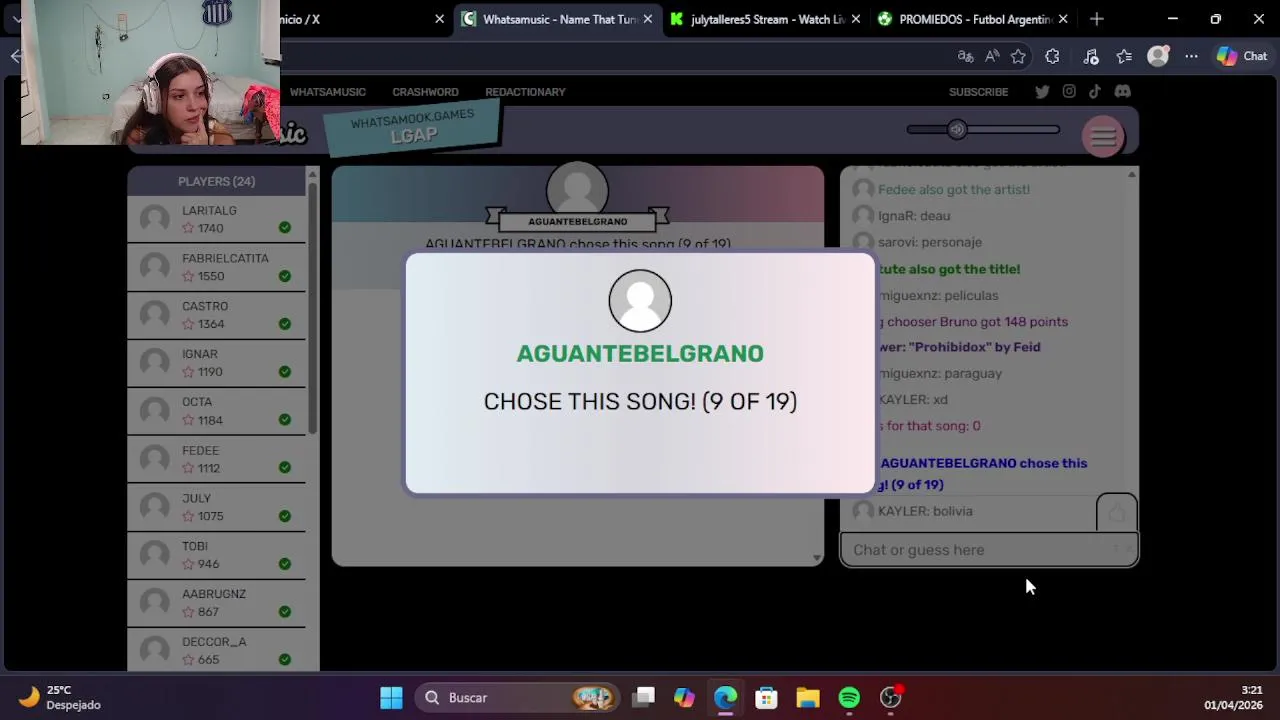Select player OCTA in the list
The height and width of the screenshot is (720, 1280).
tap(216, 411)
